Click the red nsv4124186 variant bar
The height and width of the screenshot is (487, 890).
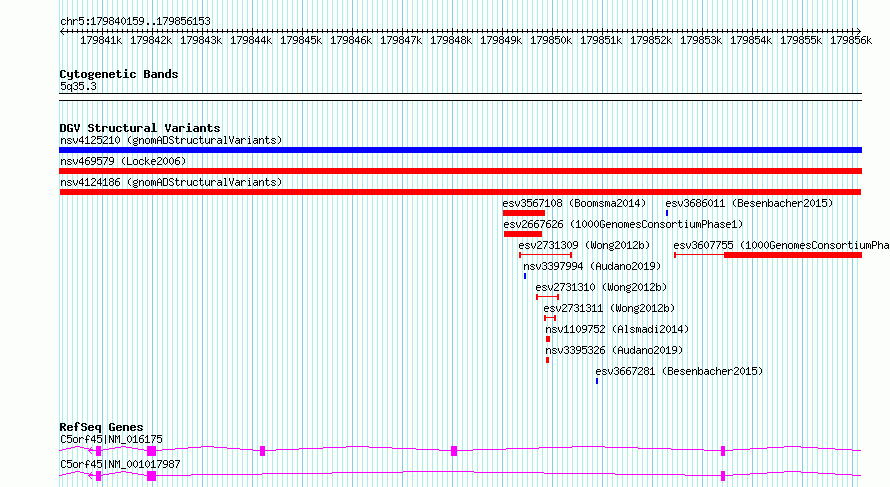pos(460,192)
